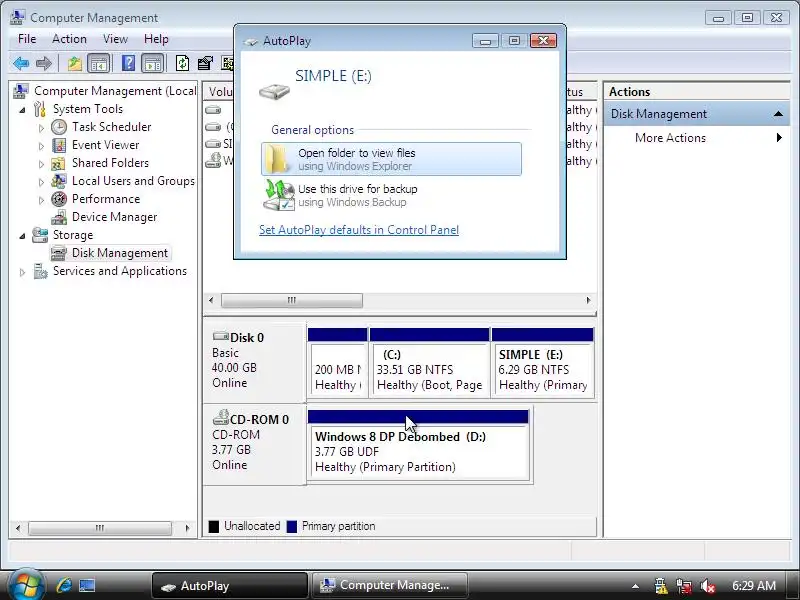Click the blue Primary partition legend swatch
800x600 pixels.
point(292,527)
